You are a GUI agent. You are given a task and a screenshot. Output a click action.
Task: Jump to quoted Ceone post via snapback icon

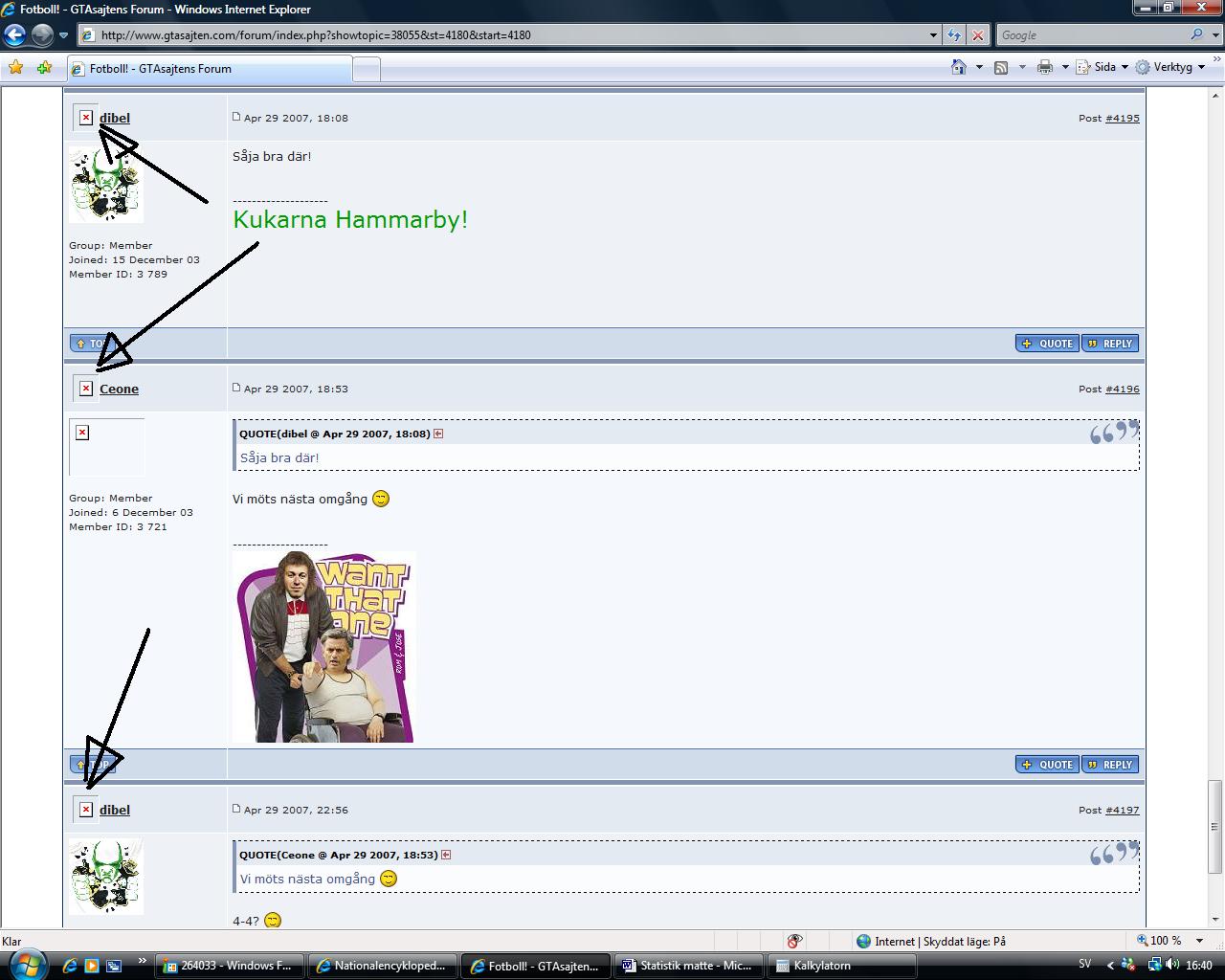(x=446, y=855)
